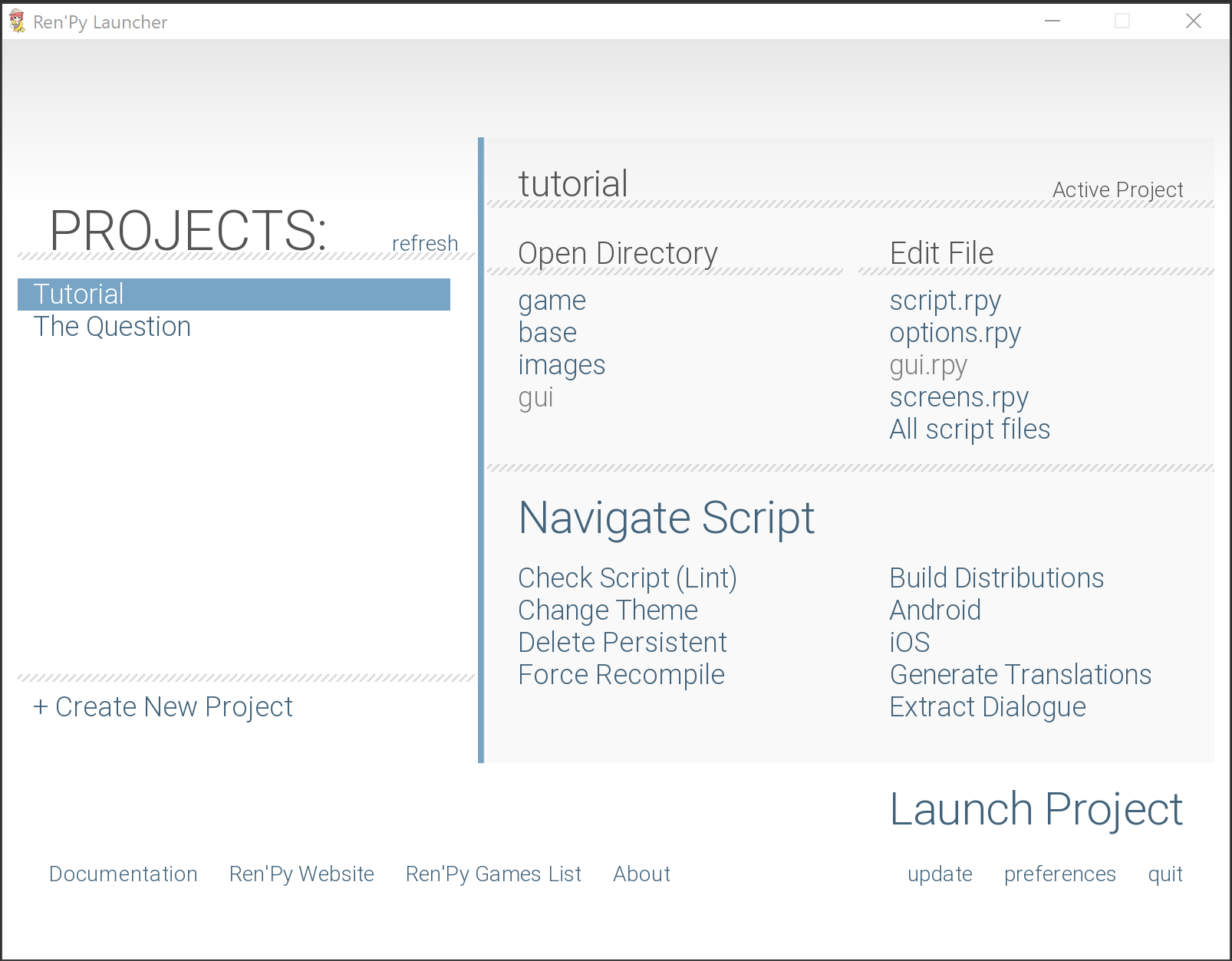Refresh the projects list

pos(424,243)
